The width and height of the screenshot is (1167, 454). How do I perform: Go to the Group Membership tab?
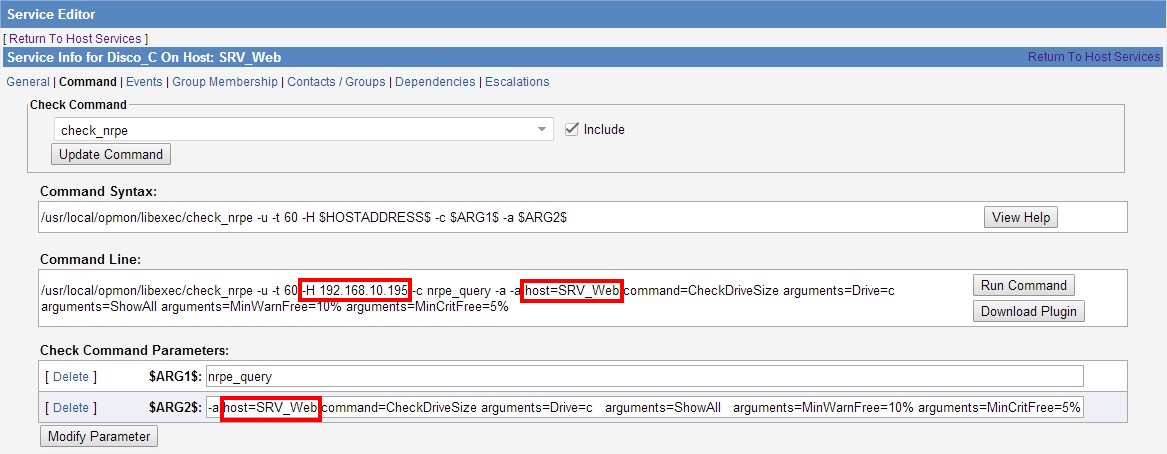point(225,82)
